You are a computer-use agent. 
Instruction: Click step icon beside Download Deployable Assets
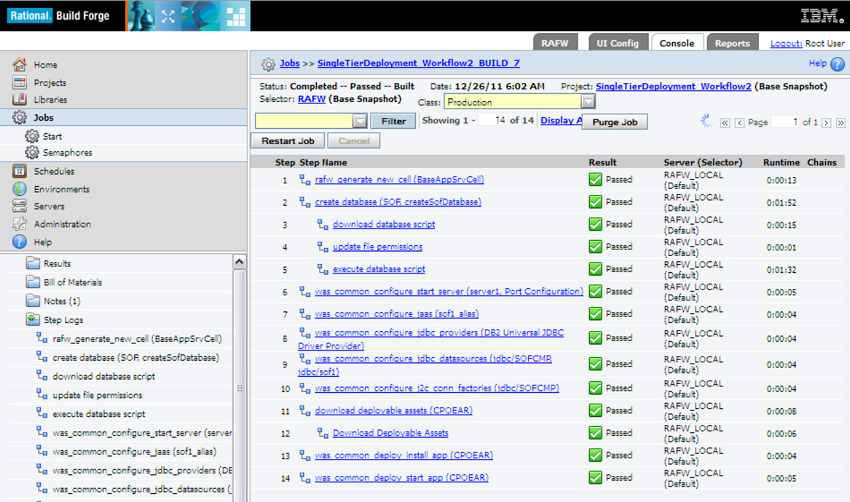(323, 433)
